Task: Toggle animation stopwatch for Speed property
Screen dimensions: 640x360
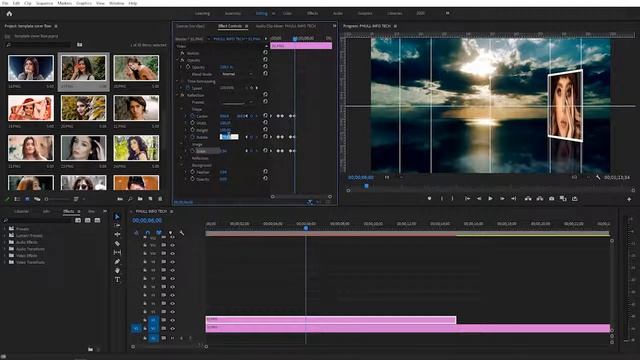Action: 188,88
